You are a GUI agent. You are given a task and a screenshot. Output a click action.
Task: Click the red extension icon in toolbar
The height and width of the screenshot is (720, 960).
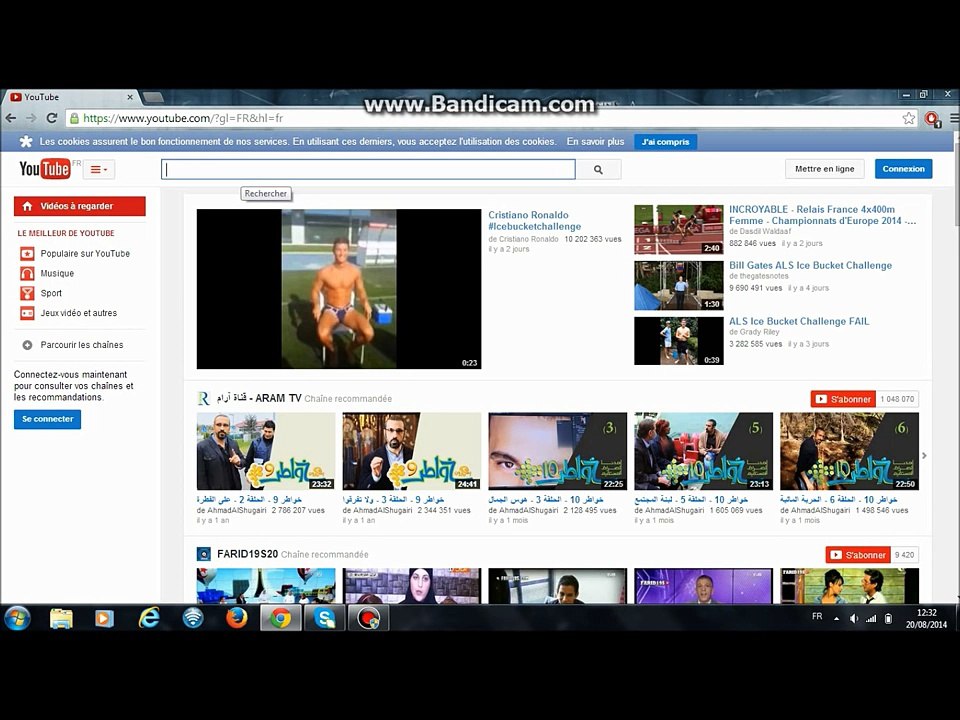tap(932, 119)
